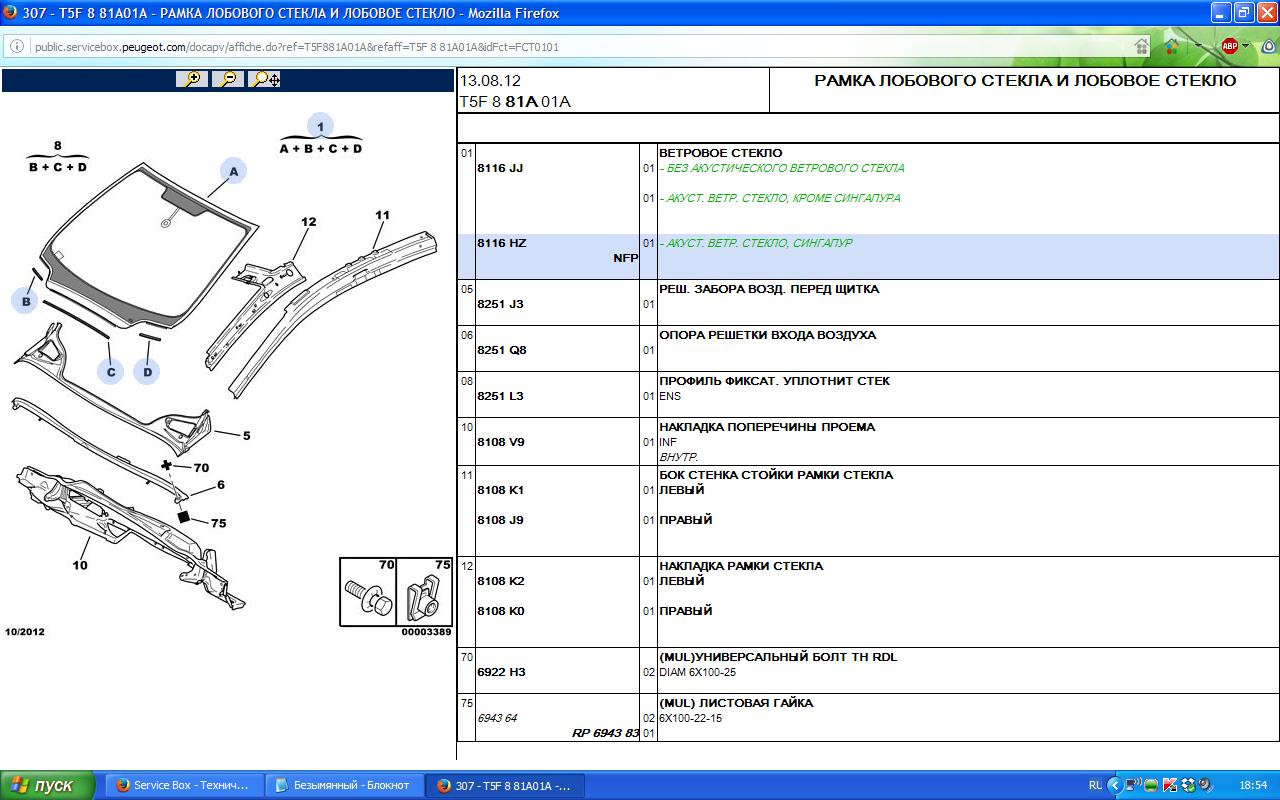Click the blue shield extension icon
The image size is (1280, 800).
coord(1268,46)
